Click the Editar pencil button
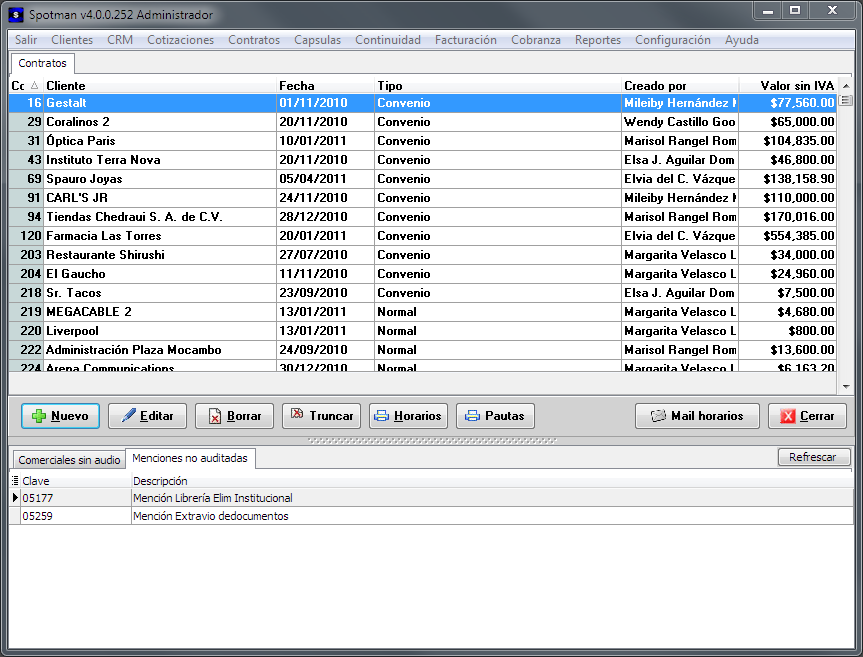The image size is (863, 657). tap(148, 416)
